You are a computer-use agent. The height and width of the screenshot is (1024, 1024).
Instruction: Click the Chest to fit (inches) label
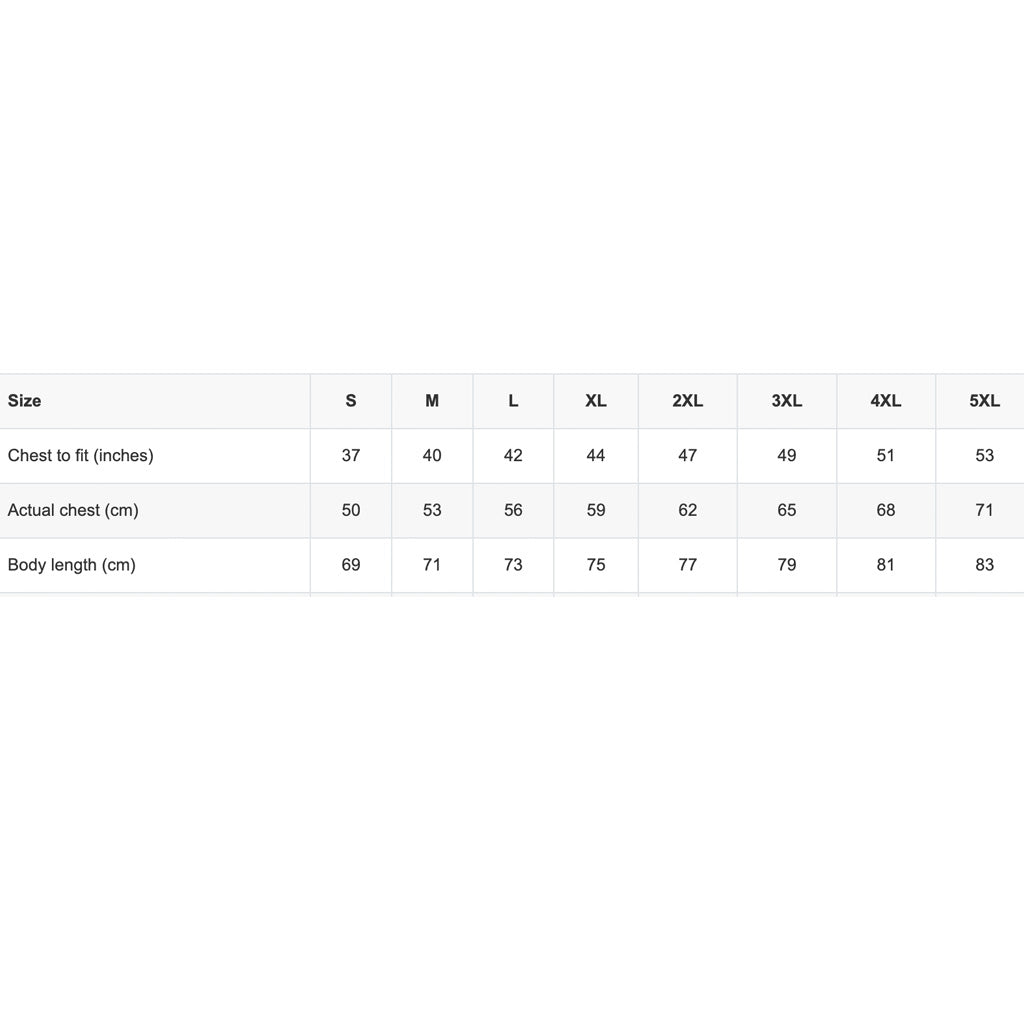pos(80,456)
